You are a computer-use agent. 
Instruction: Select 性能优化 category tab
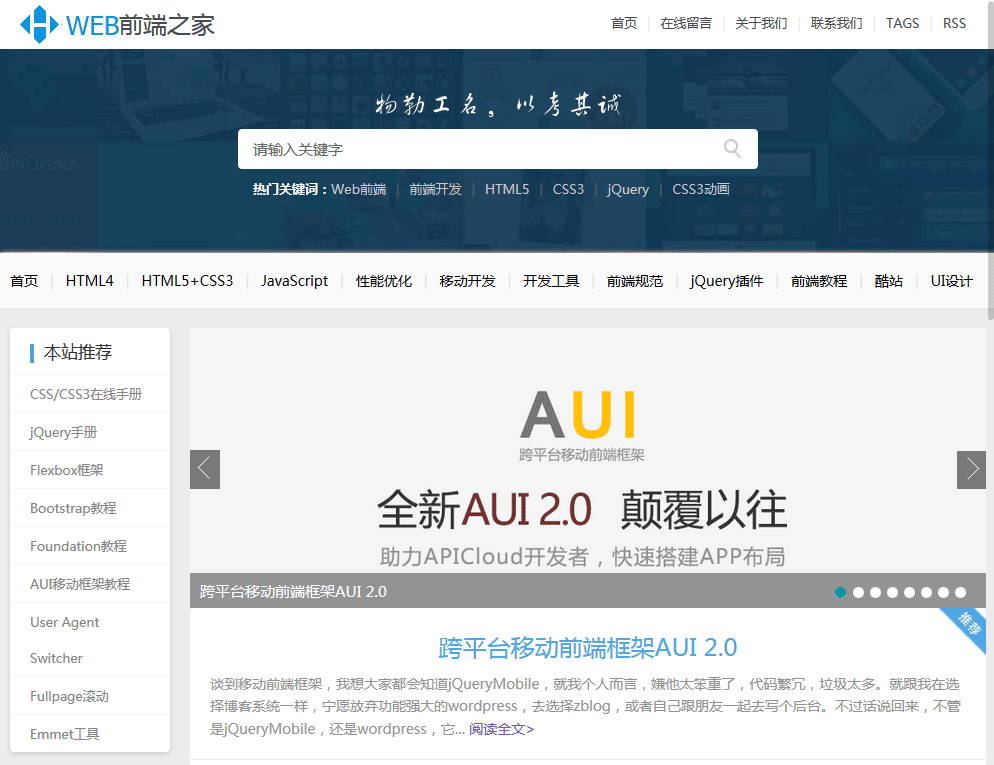[384, 281]
